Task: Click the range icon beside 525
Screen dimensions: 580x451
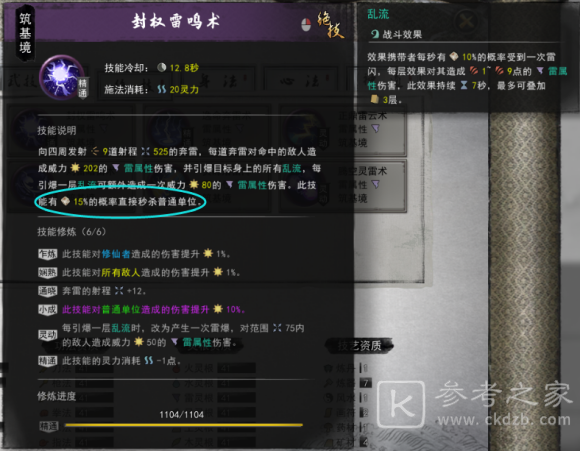Action: [146, 151]
